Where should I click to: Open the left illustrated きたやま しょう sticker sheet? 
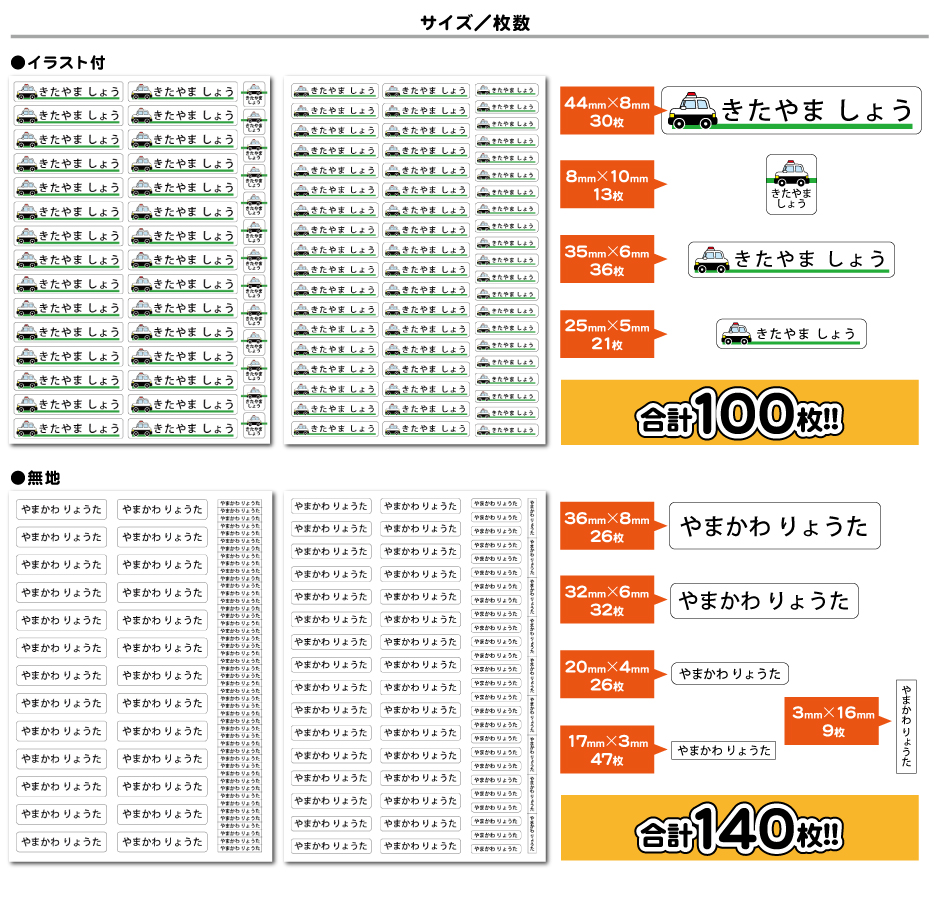pos(141,260)
